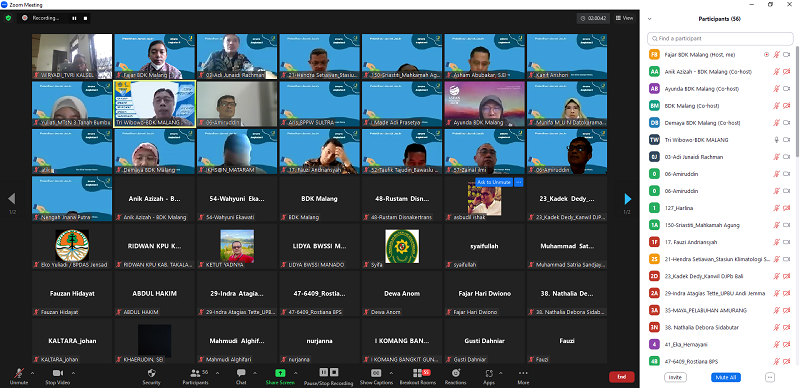This screenshot has width=800, height=388.
Task: Click the Find a participant search field
Action: (720, 38)
